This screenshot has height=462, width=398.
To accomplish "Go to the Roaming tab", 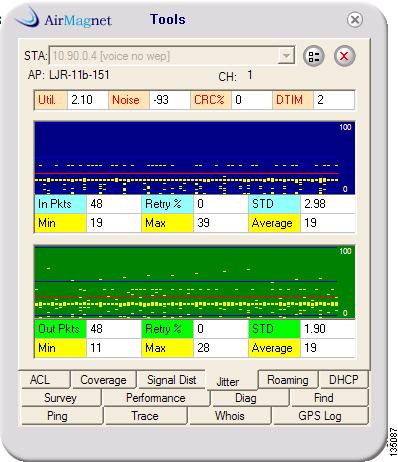I will point(288,380).
